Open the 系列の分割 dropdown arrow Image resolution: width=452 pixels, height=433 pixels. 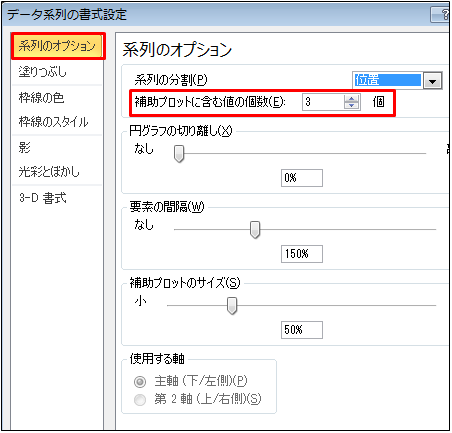point(433,81)
